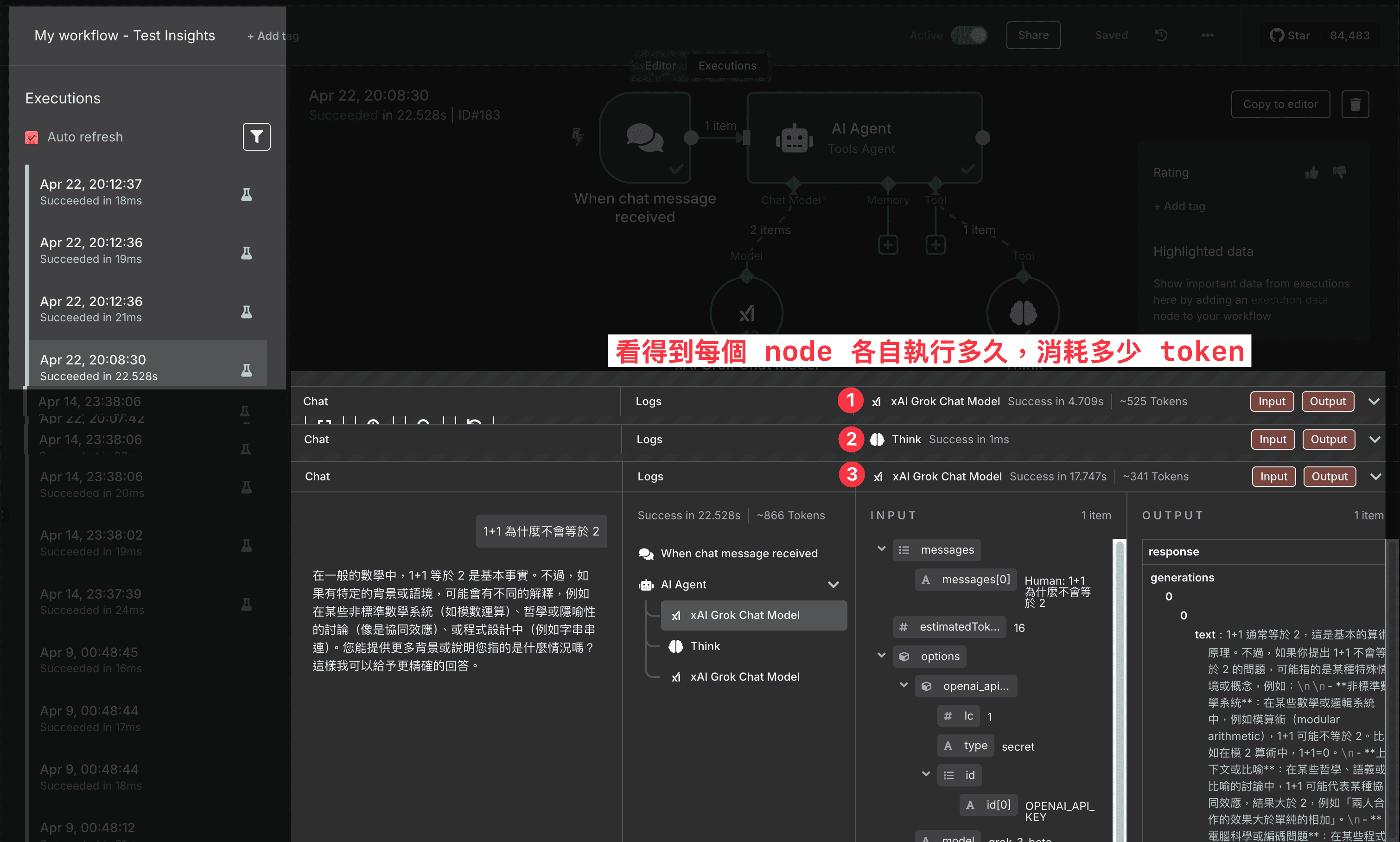Uncheck the Auto refresh checkbox
This screenshot has width=1400, height=842.
(31, 137)
